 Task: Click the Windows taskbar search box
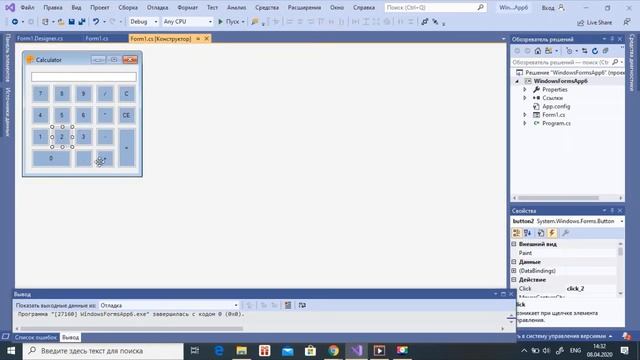[103, 351]
